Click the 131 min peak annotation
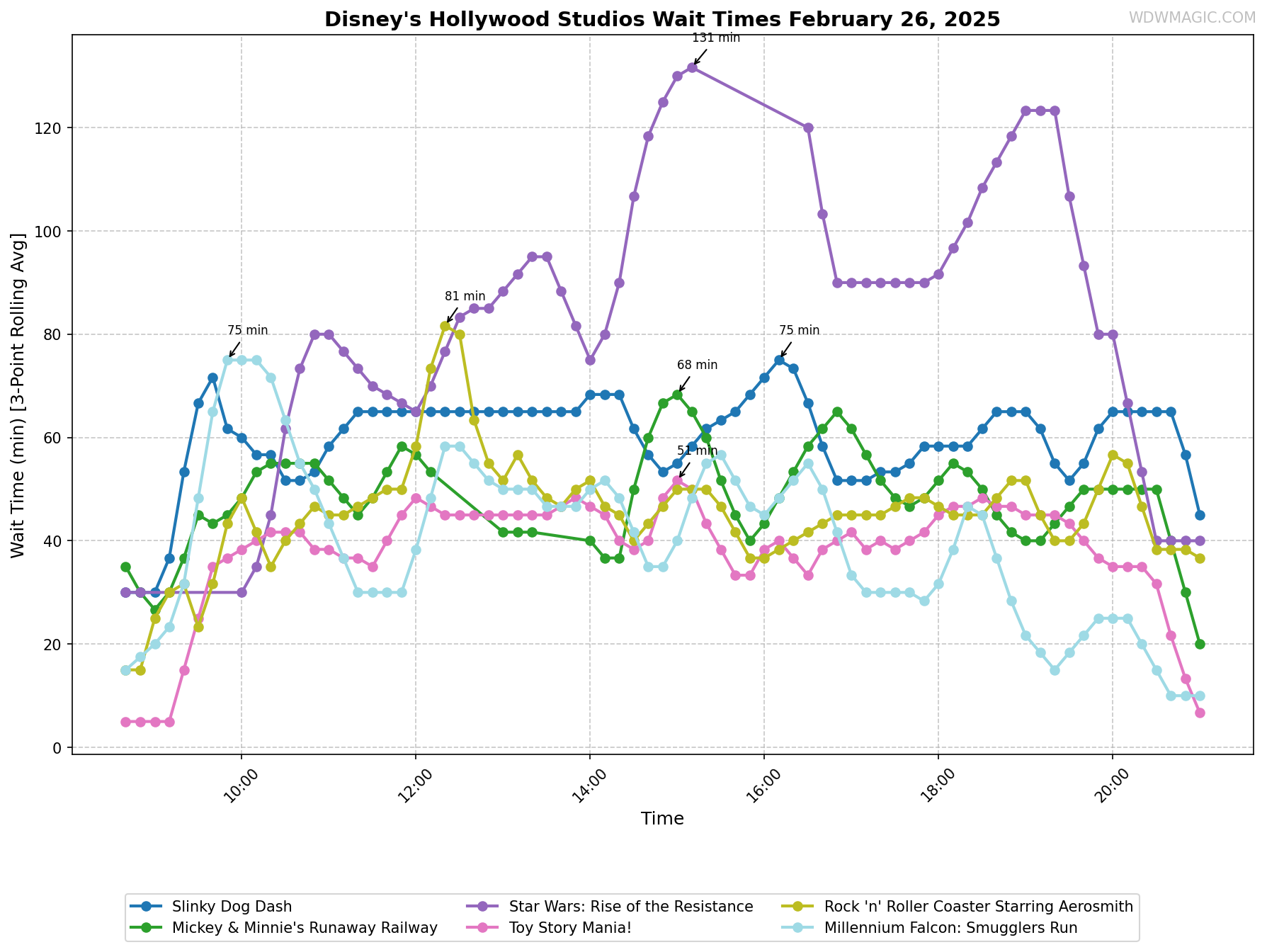 [x=716, y=38]
